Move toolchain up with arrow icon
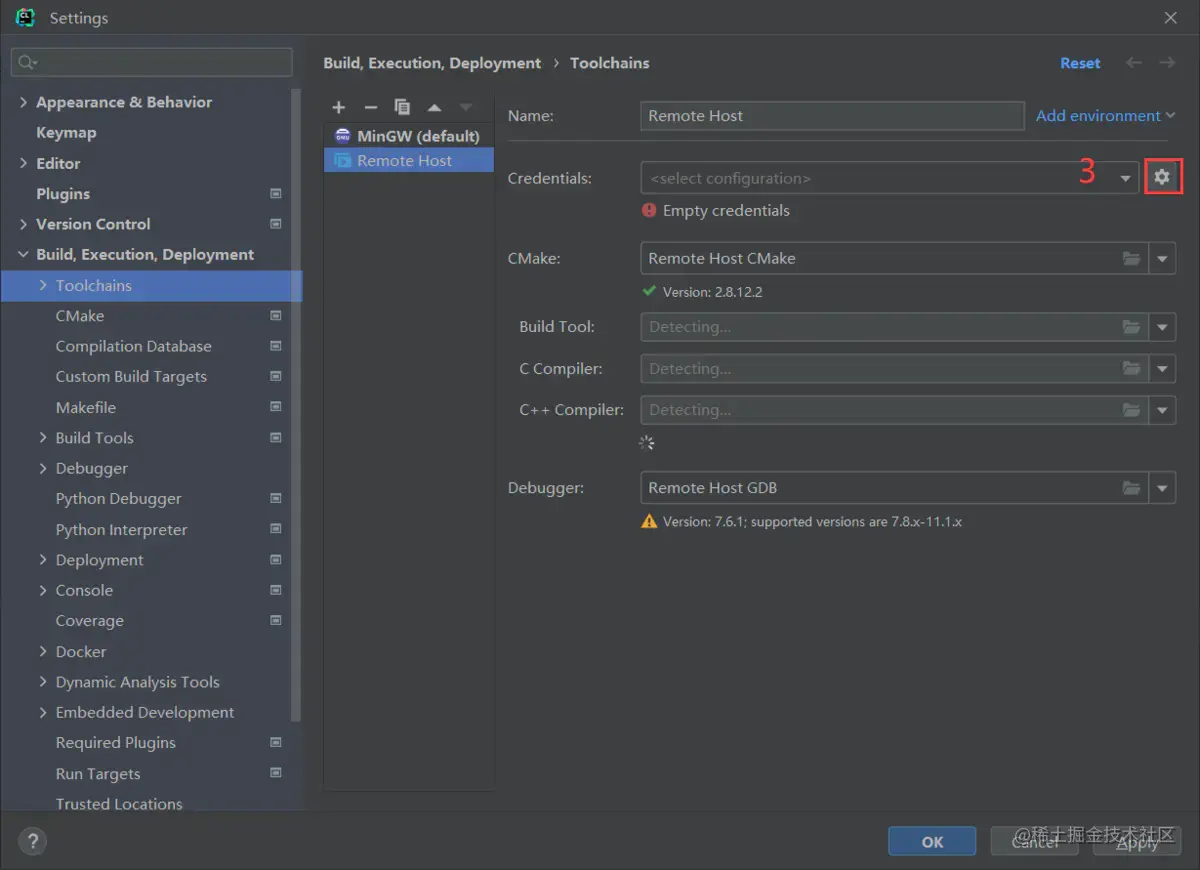Image resolution: width=1200 pixels, height=870 pixels. pyautogui.click(x=434, y=107)
